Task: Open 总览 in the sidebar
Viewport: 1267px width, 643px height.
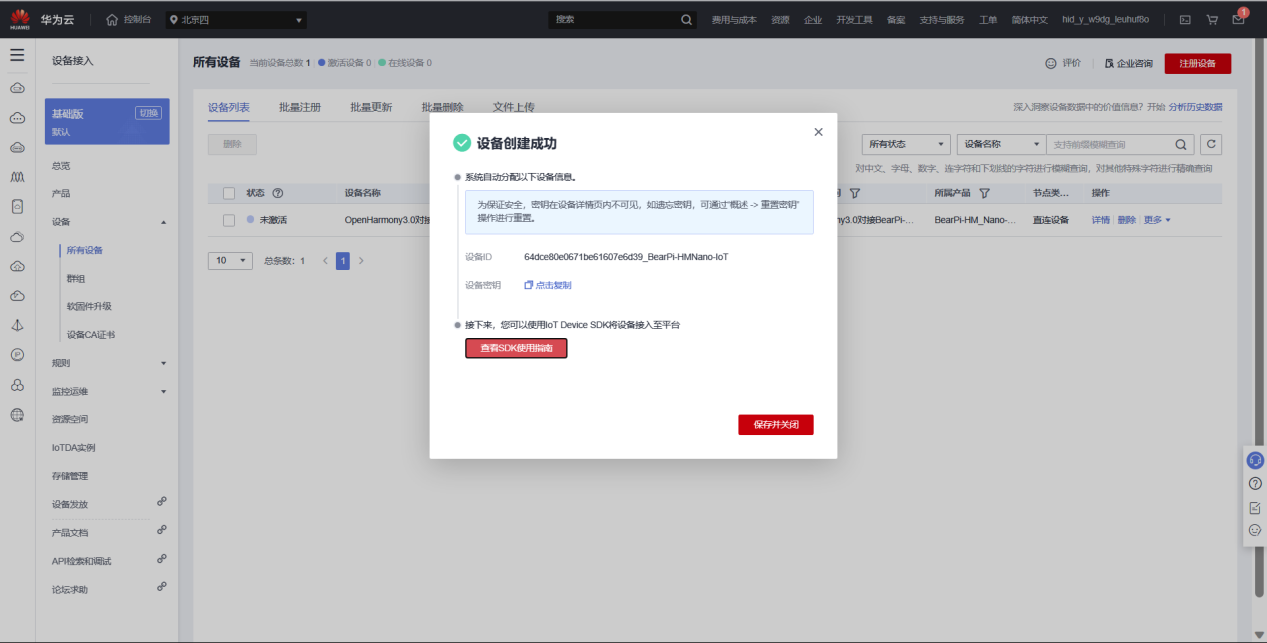Action: point(61,165)
